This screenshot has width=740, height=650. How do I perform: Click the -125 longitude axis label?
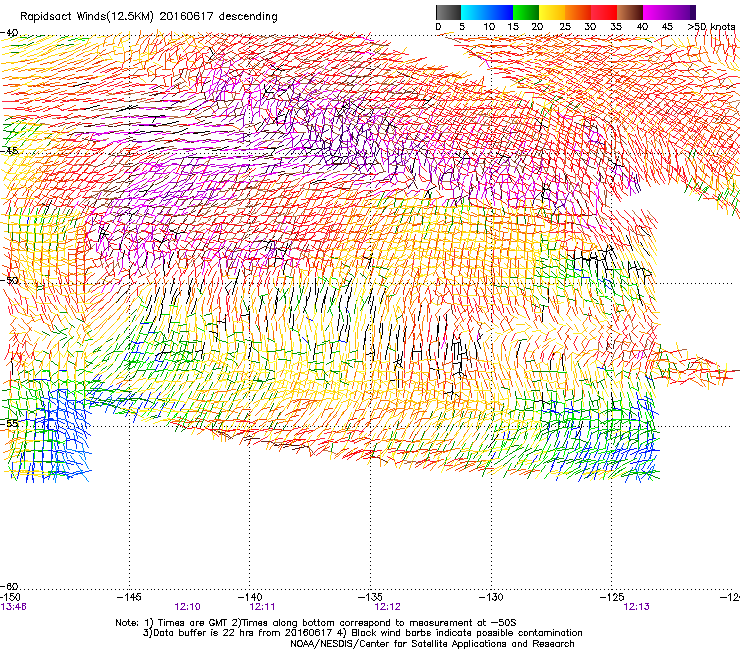[612, 597]
